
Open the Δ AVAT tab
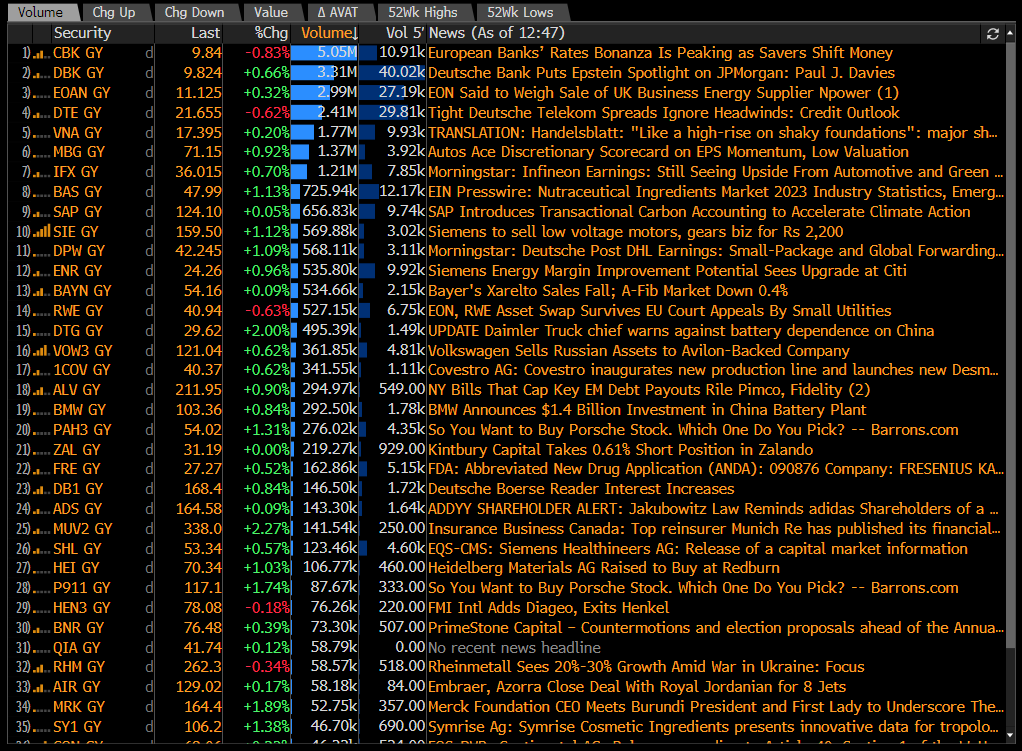pos(338,12)
